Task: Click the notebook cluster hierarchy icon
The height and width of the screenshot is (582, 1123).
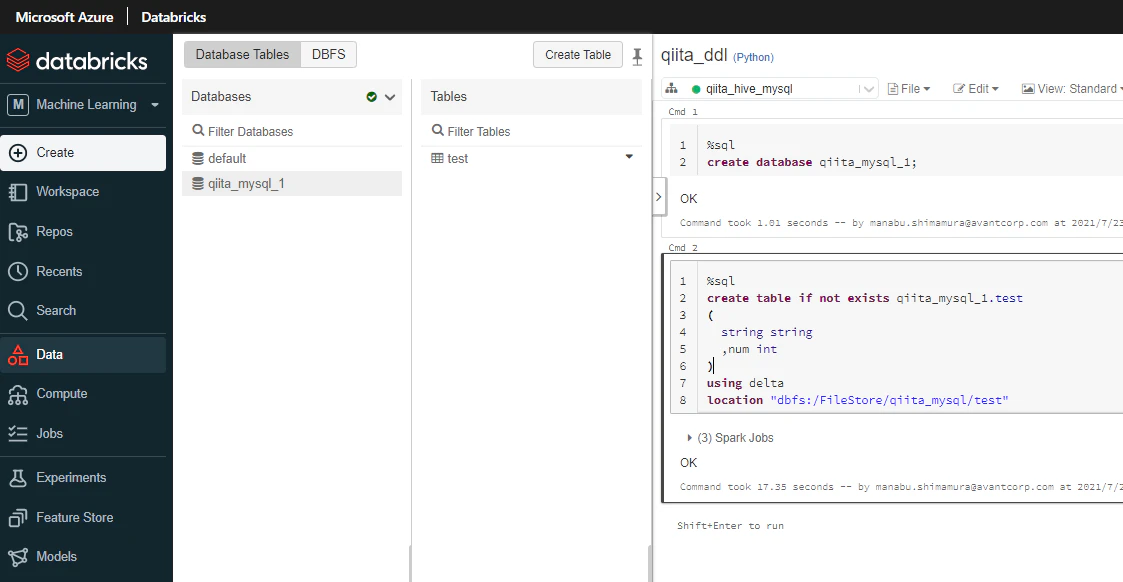Action: coord(672,89)
